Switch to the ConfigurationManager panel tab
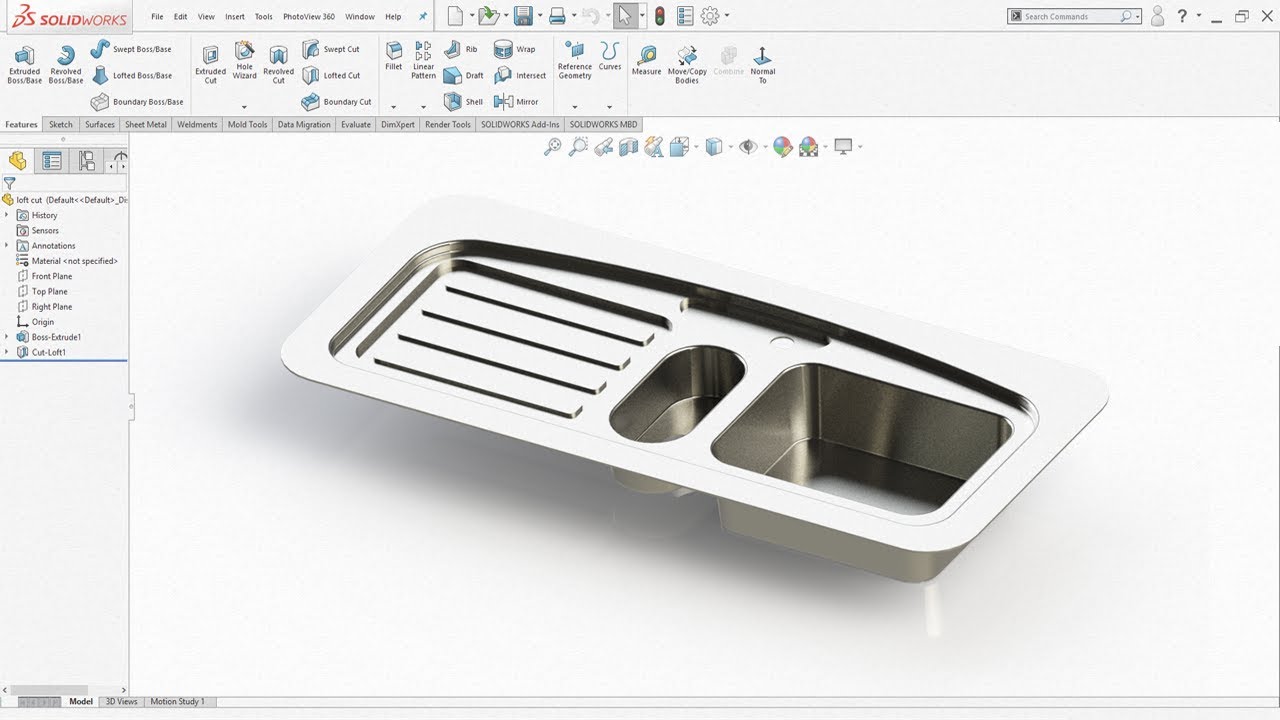Image resolution: width=1280 pixels, height=720 pixels. (87, 161)
